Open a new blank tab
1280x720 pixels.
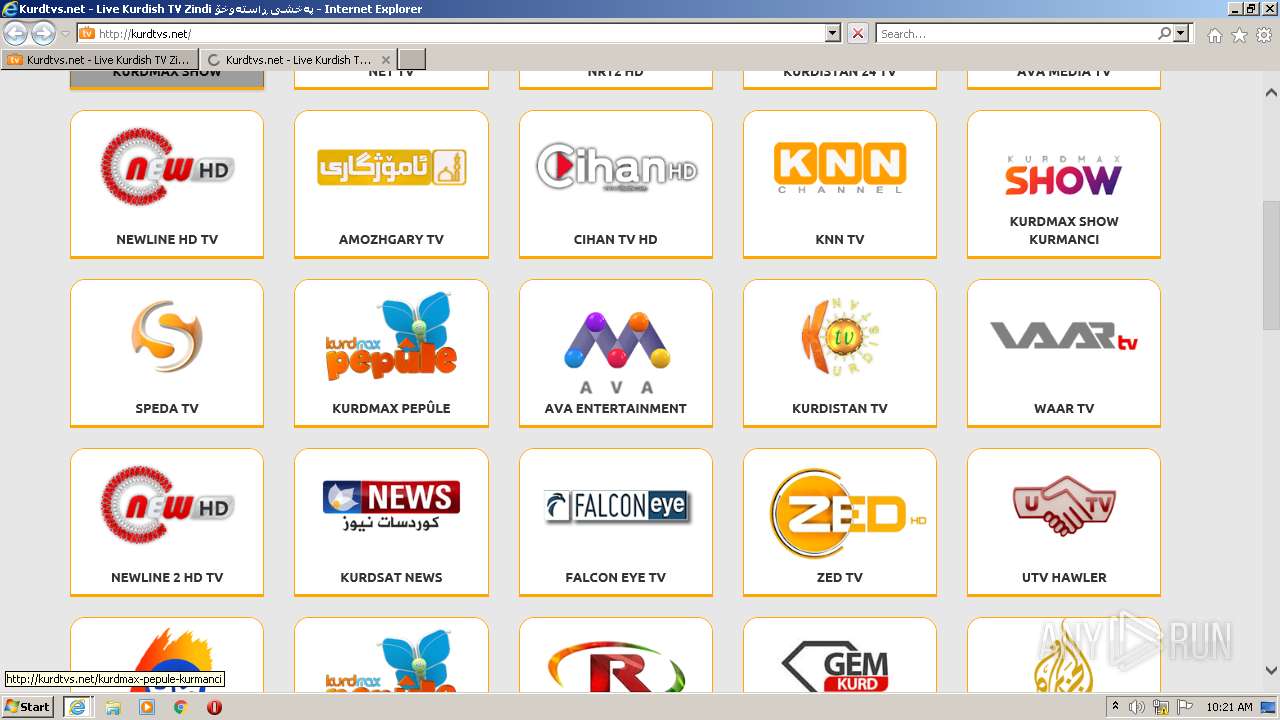pyautogui.click(x=412, y=59)
